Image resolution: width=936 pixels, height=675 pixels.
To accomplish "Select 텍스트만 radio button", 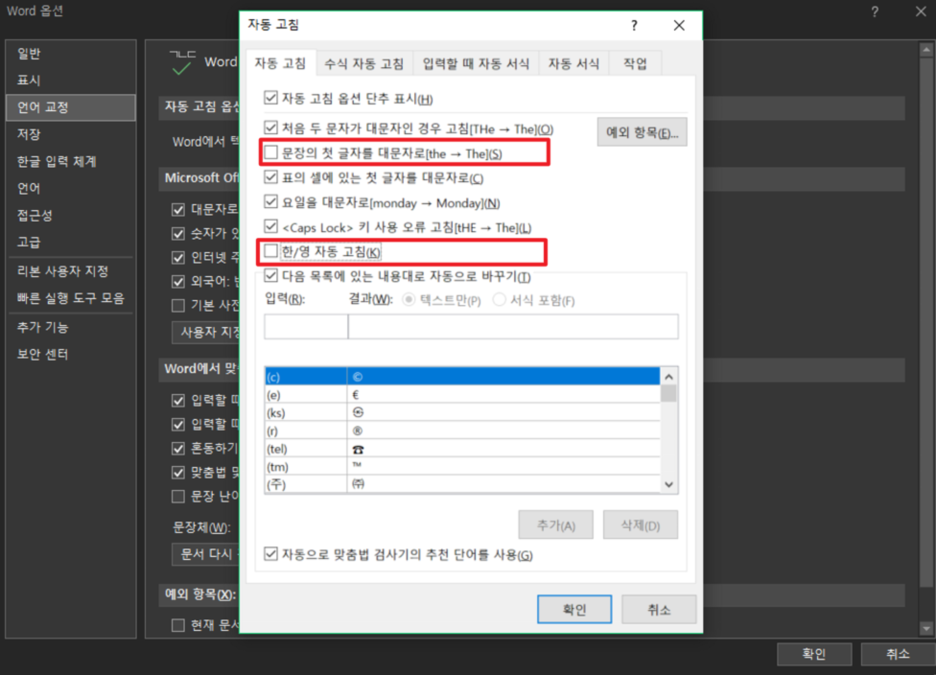I will (409, 300).
